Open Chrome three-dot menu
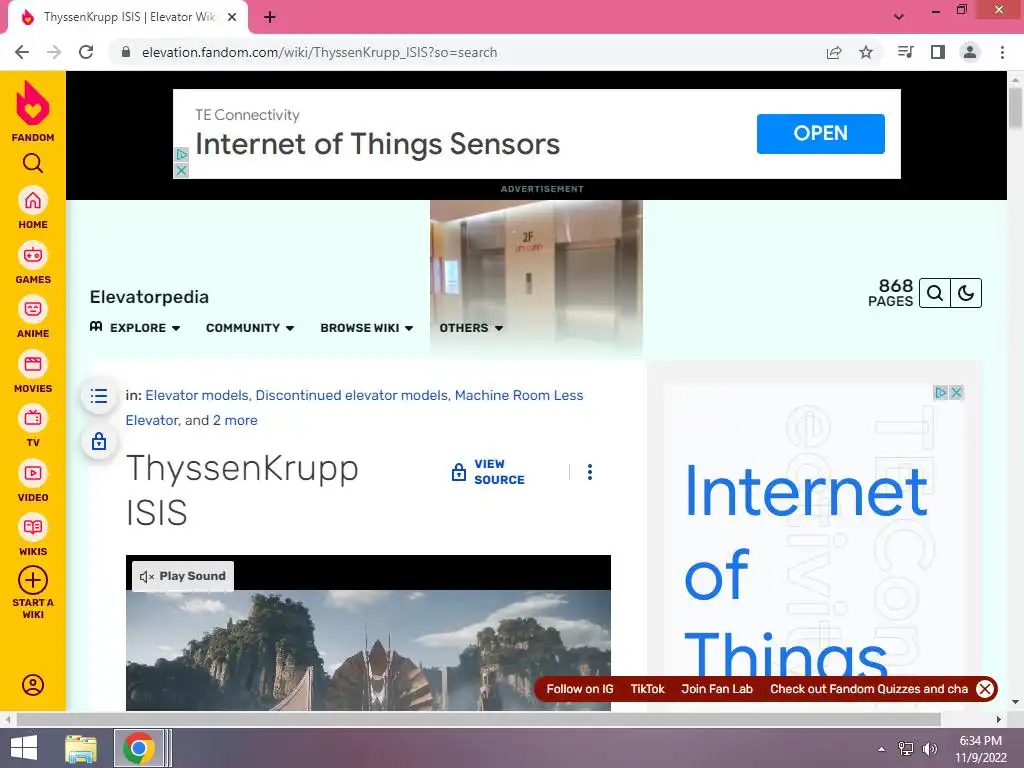The height and width of the screenshot is (768, 1024). pyautogui.click(x=1002, y=52)
